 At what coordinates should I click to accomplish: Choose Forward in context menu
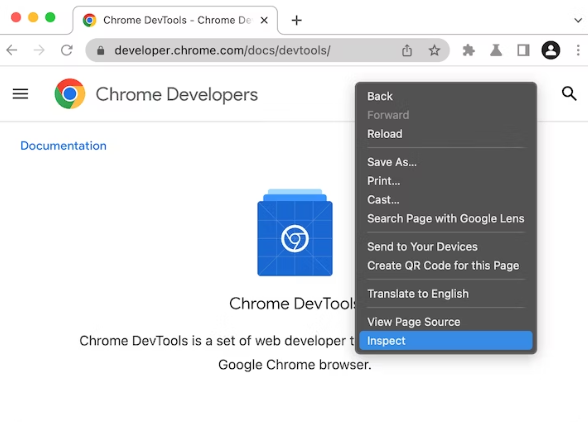(x=446, y=115)
